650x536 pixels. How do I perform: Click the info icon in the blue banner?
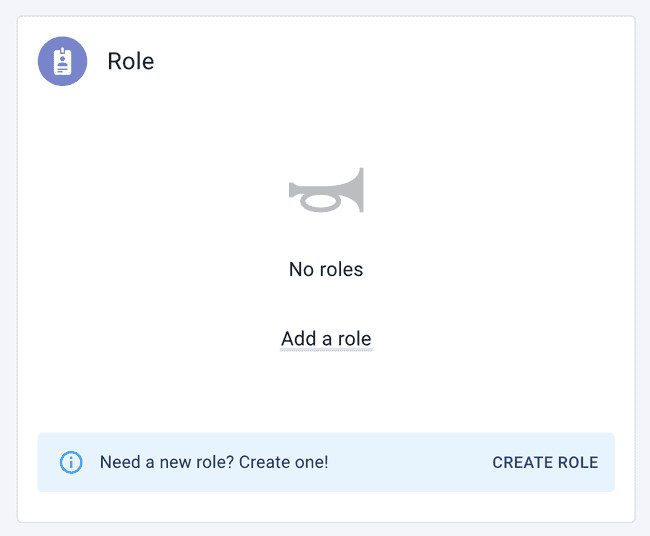(71, 462)
